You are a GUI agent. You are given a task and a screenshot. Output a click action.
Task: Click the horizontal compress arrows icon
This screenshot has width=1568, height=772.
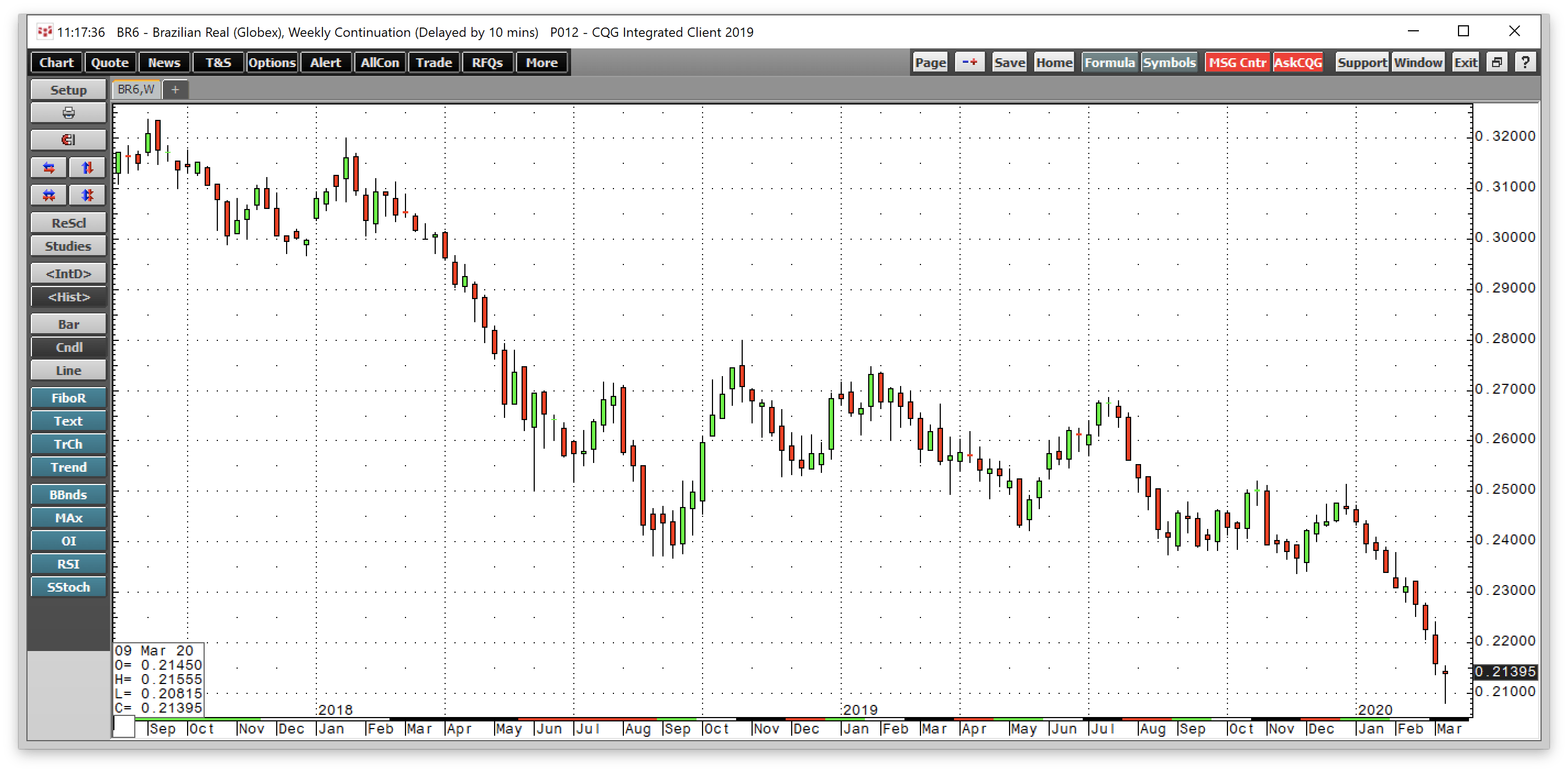[x=49, y=195]
